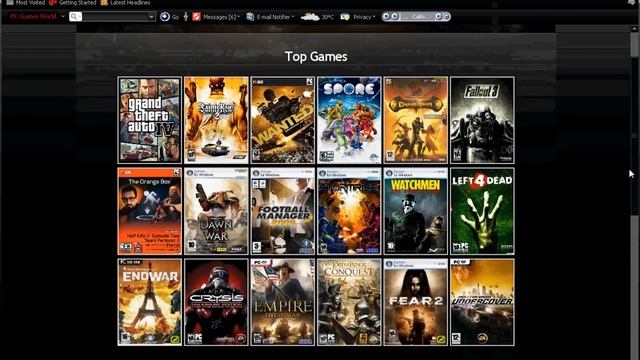Click the radio player first left button
The height and width of the screenshot is (360, 640).
point(386,16)
